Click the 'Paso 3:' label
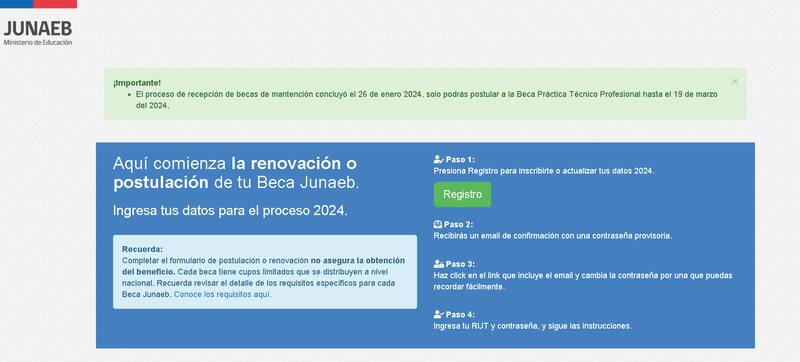 pyautogui.click(x=461, y=264)
